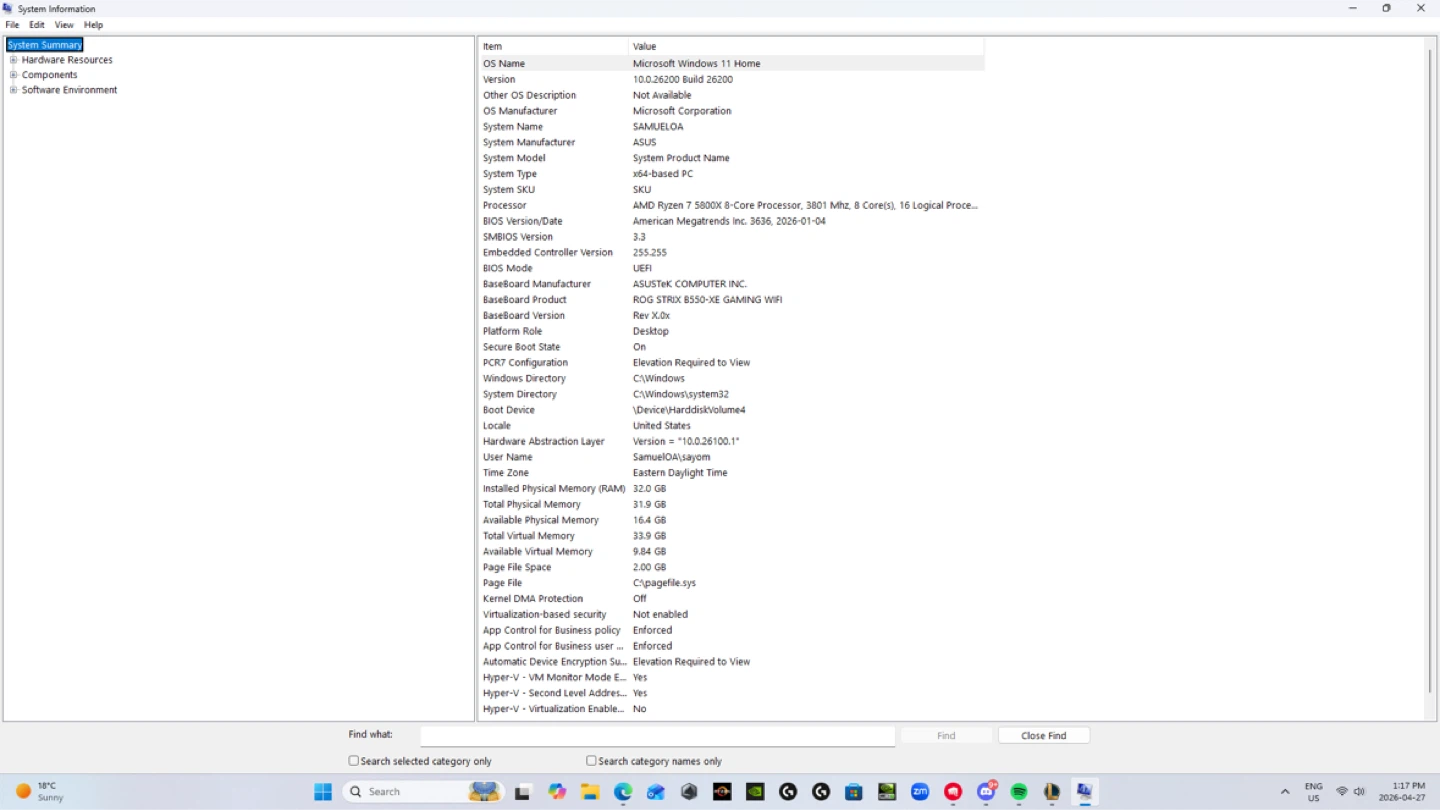Click the BIOS Version/Date item
The height and width of the screenshot is (810, 1440).
click(x=523, y=221)
